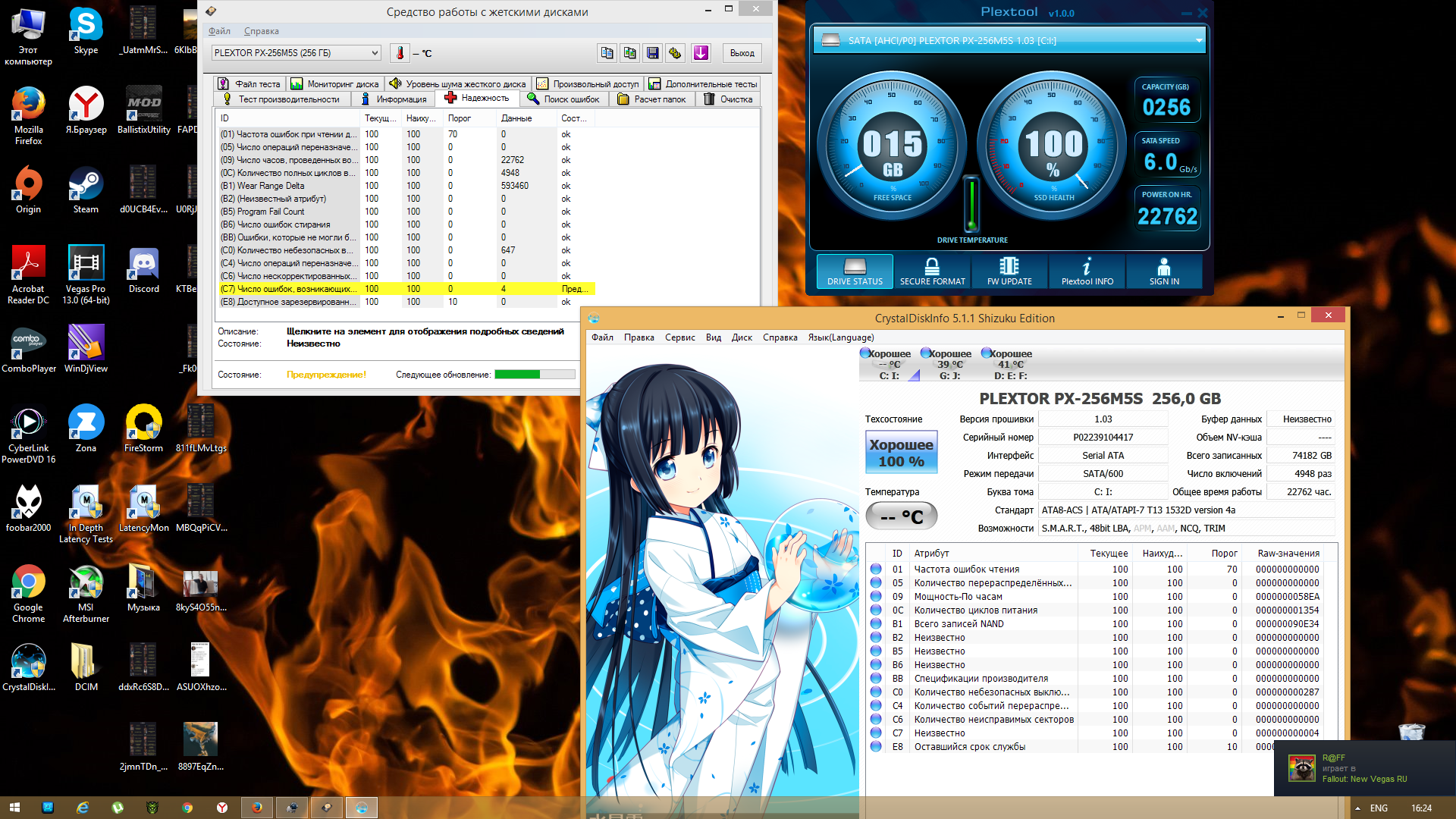Image resolution: width=1456 pixels, height=819 pixels.
Task: Open Plextool SECURE FORMAT
Action: 932,271
